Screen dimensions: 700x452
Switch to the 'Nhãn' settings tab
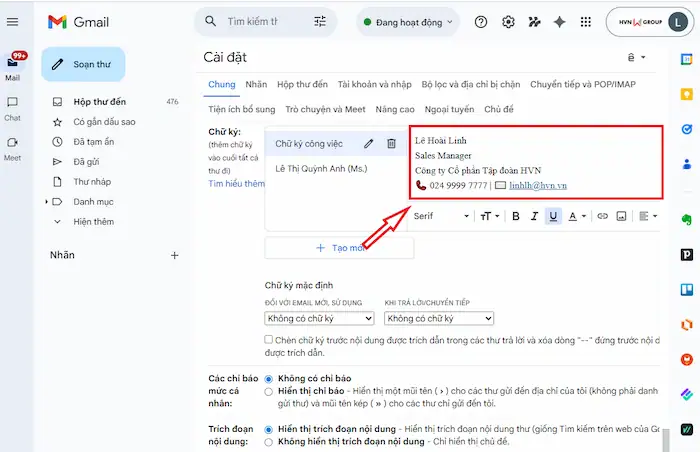pyautogui.click(x=256, y=85)
